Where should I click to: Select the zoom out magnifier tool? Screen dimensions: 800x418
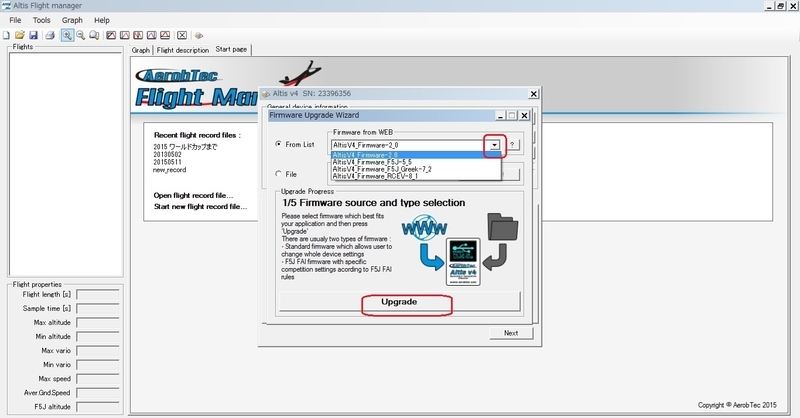[81, 35]
